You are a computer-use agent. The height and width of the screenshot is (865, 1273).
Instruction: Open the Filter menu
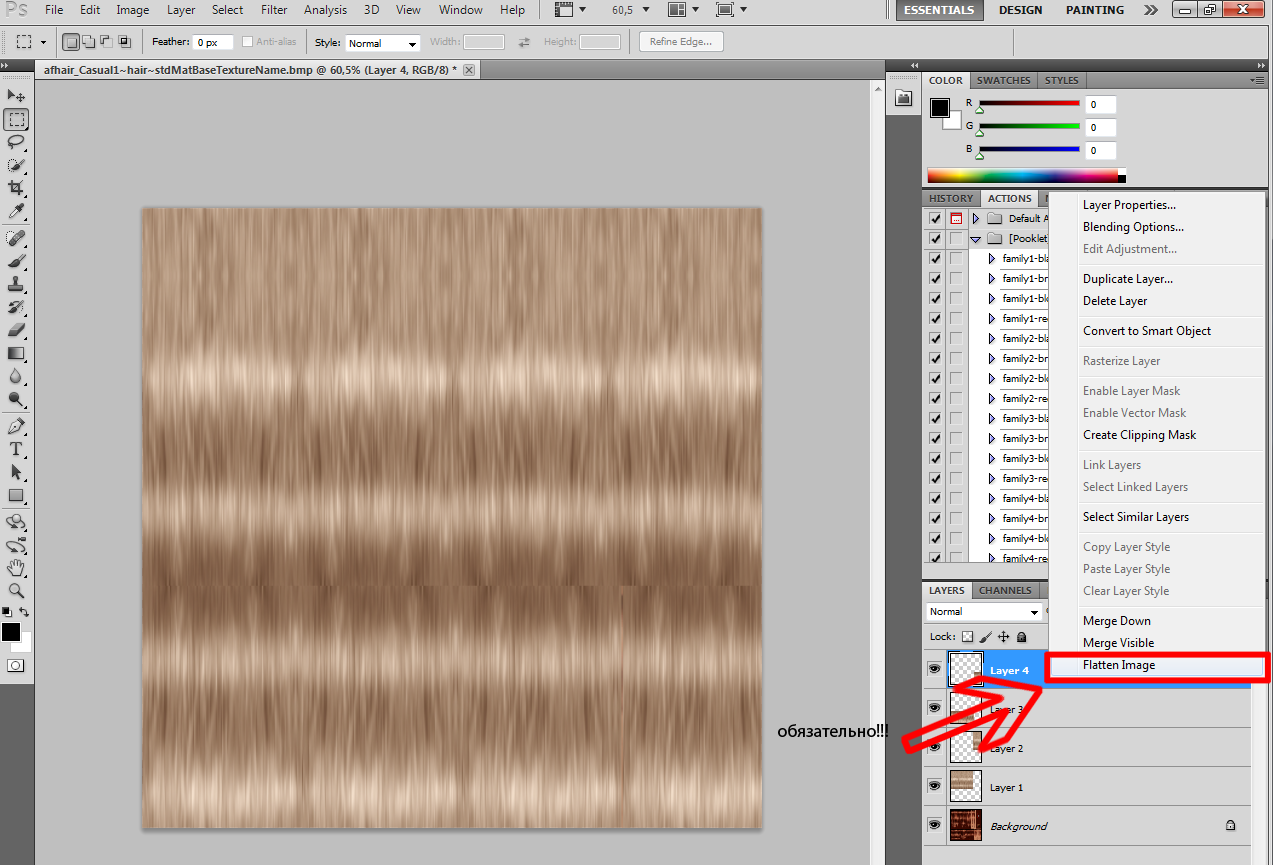[273, 10]
